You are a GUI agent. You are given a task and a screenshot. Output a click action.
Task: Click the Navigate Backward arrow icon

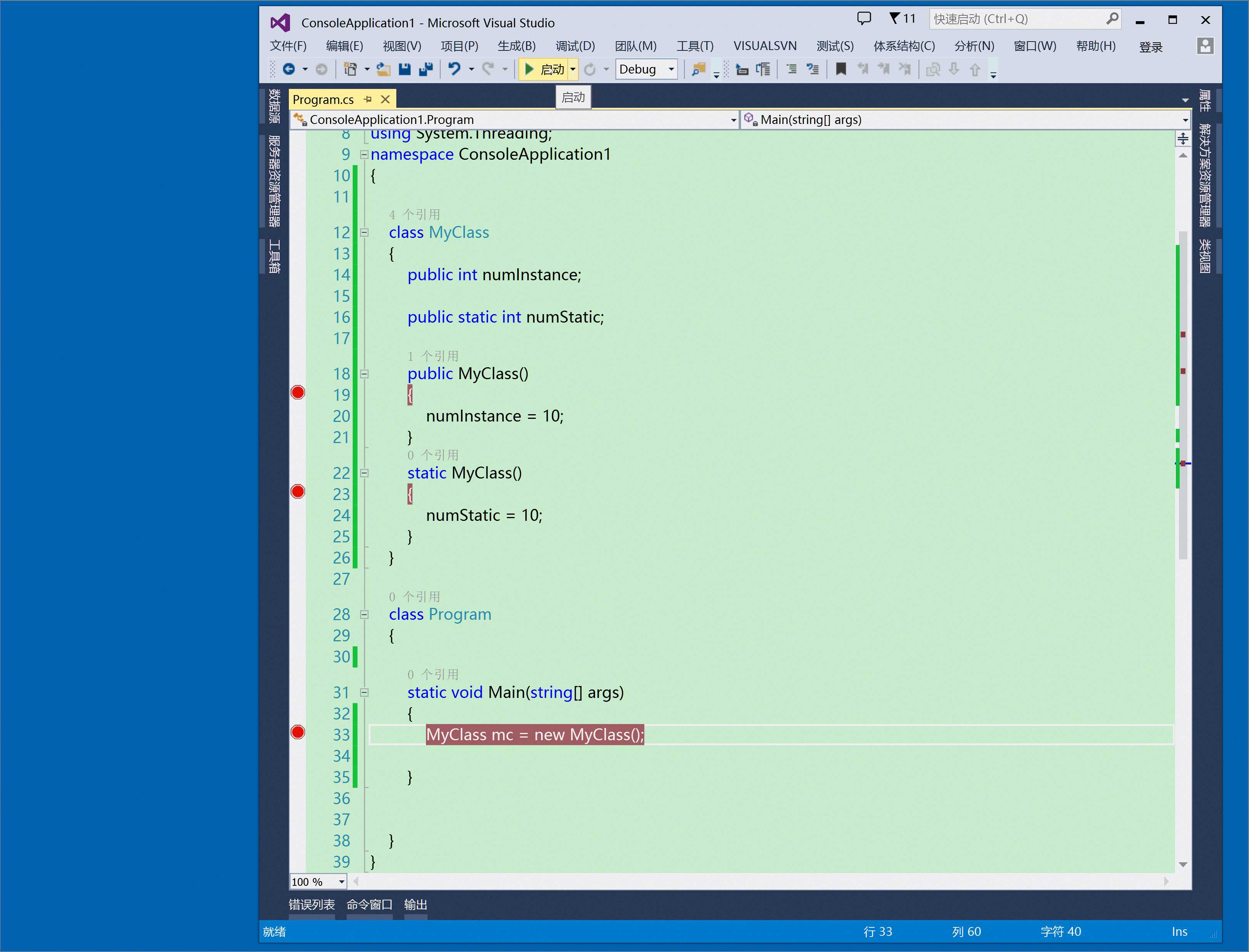(x=288, y=69)
